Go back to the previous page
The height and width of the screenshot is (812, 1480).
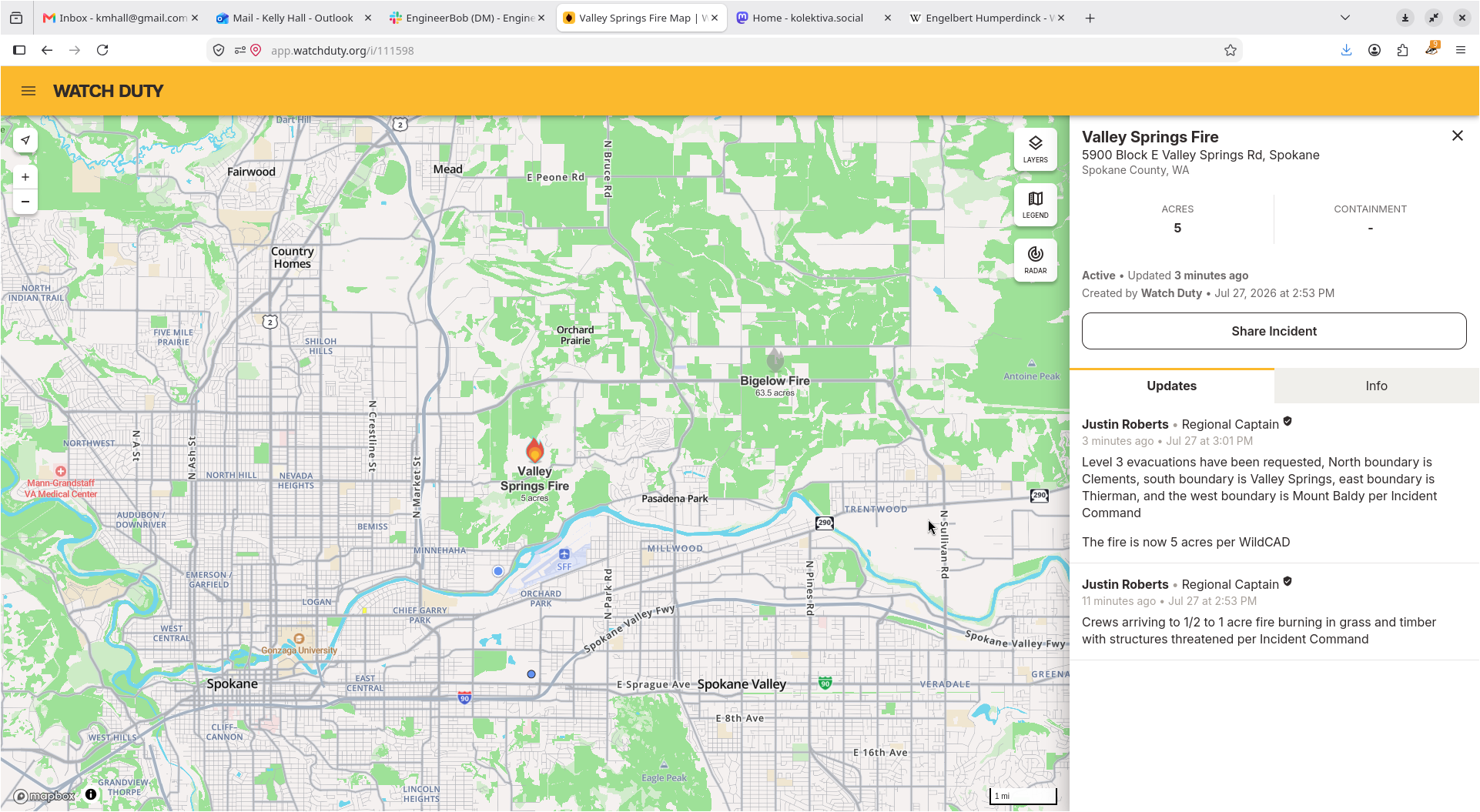click(x=47, y=50)
